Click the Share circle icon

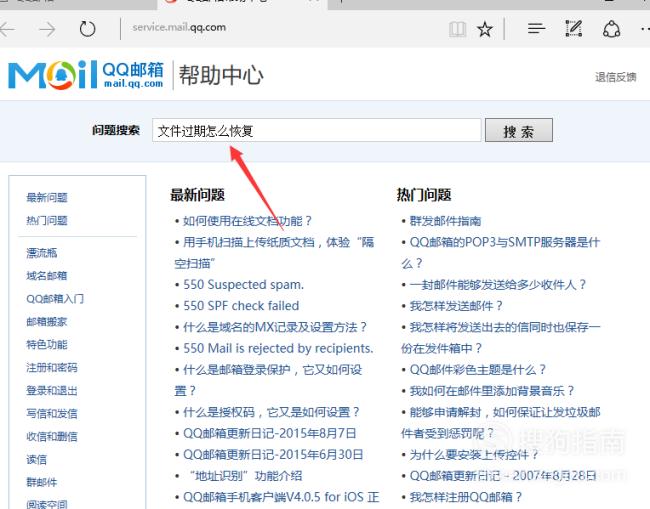tap(611, 29)
